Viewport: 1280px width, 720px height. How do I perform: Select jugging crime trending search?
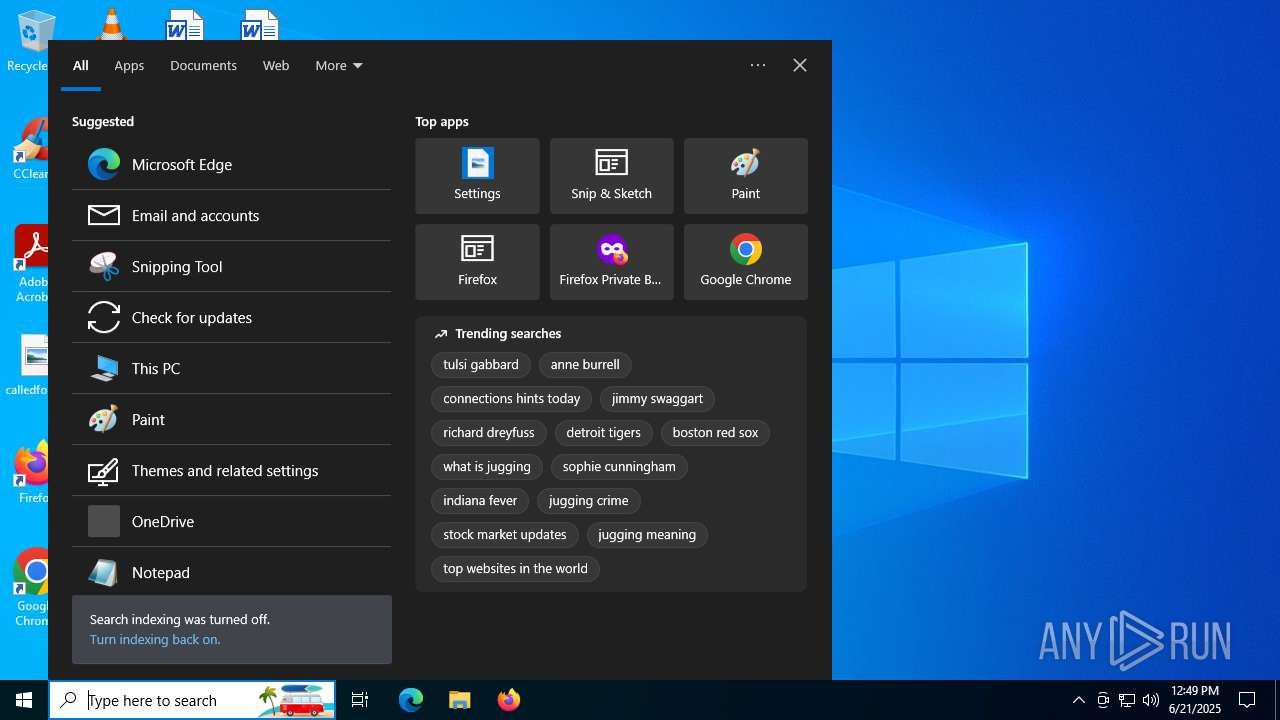588,501
